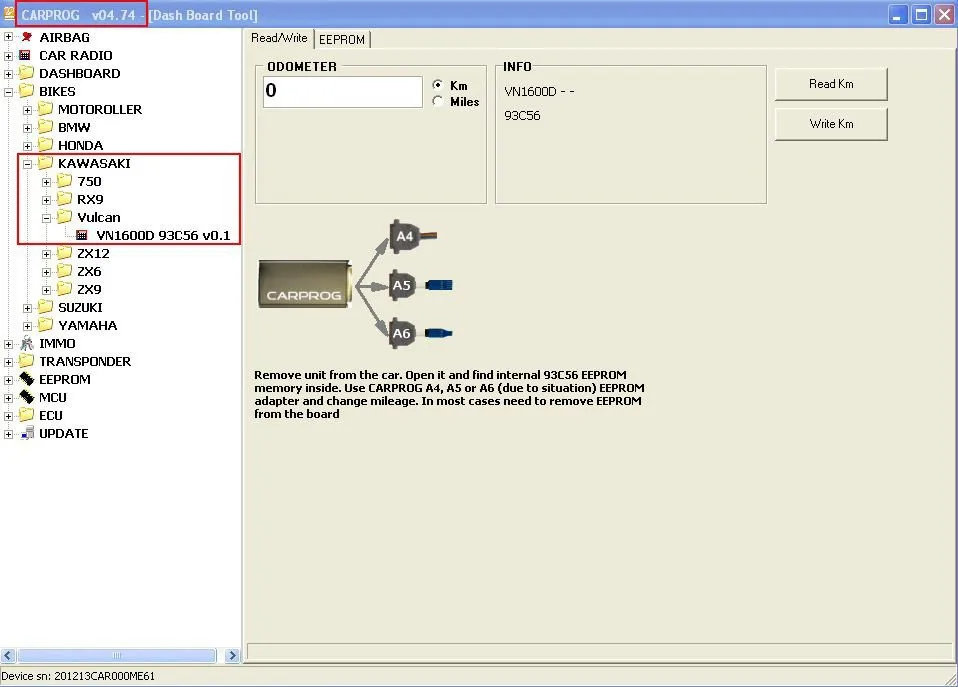This screenshot has height=687, width=958.
Task: Click the Vulcan folder icon
Action: pyautogui.click(x=64, y=216)
